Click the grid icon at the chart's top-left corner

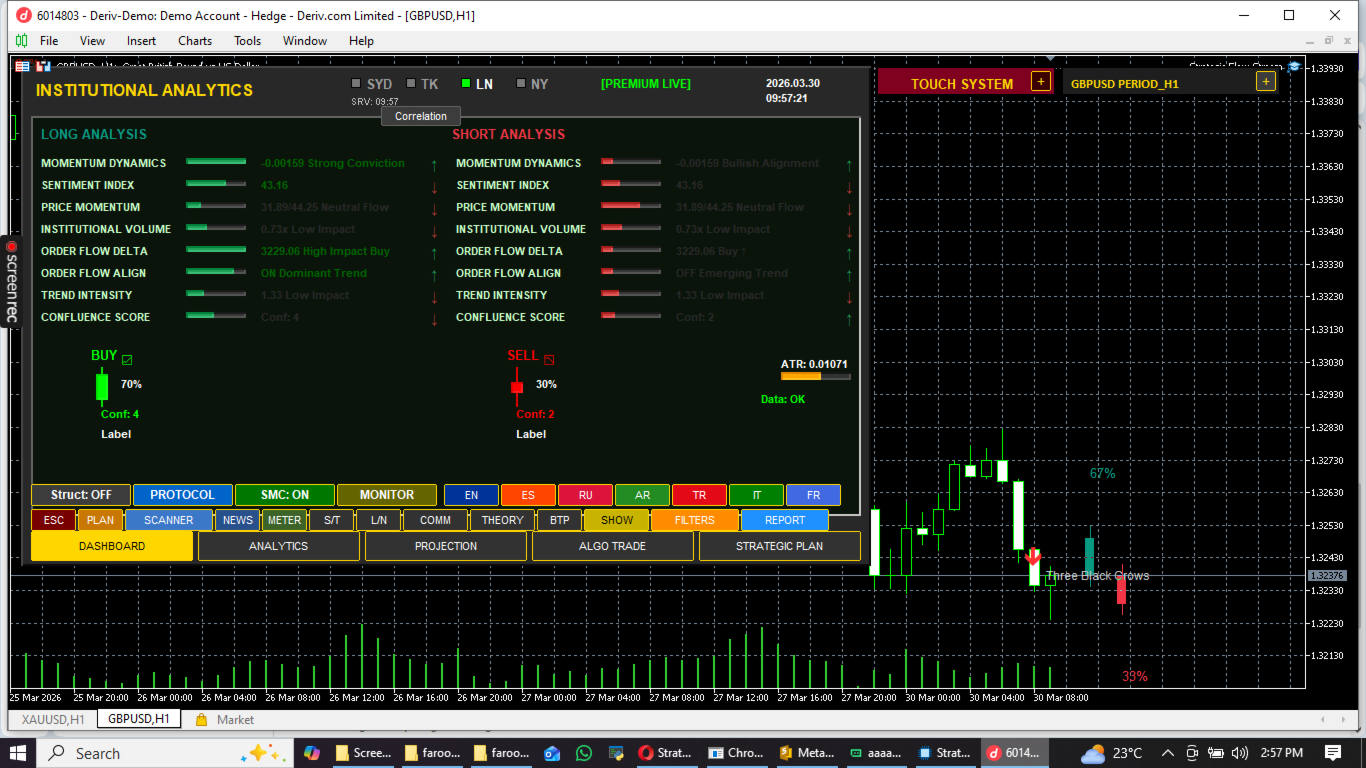point(23,67)
